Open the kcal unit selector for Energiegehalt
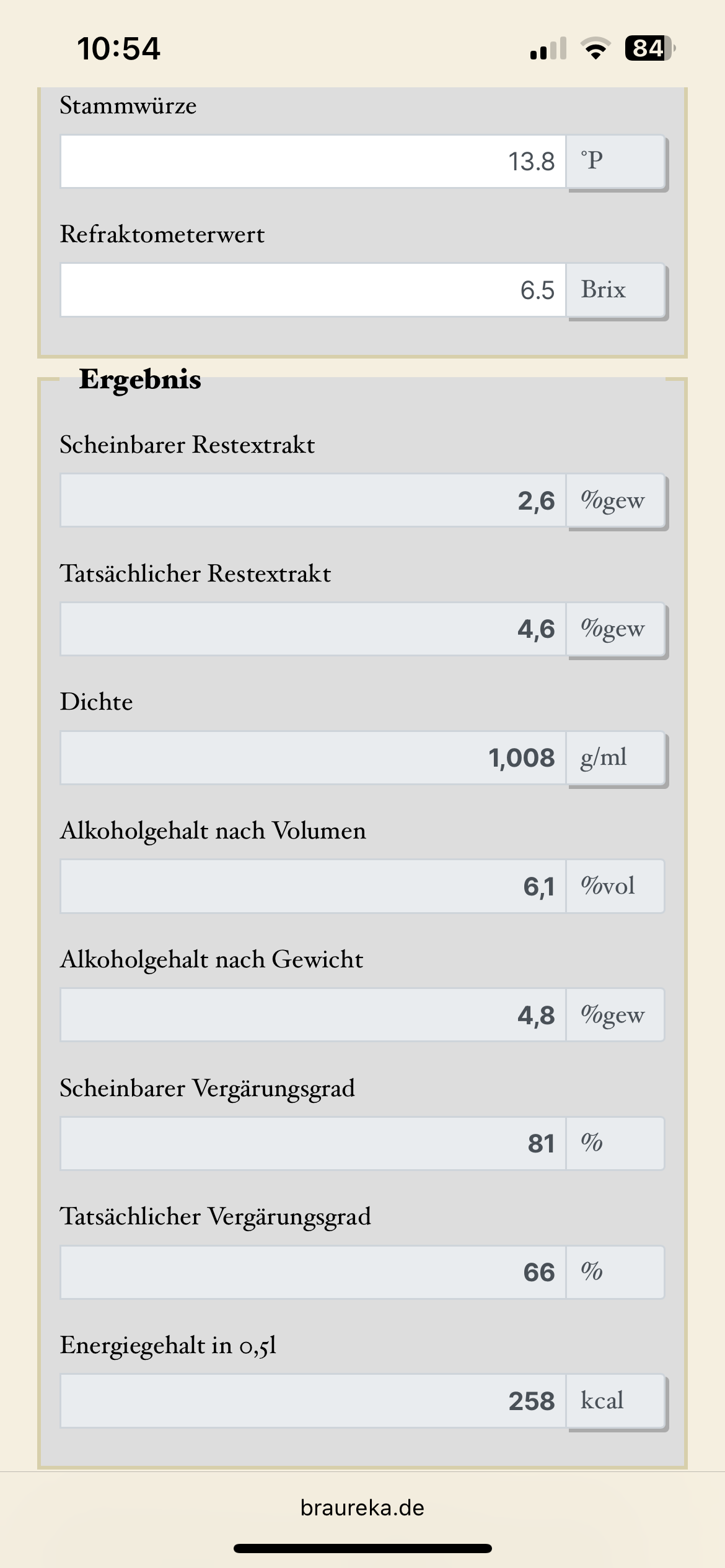The height and width of the screenshot is (1568, 725). [616, 1401]
